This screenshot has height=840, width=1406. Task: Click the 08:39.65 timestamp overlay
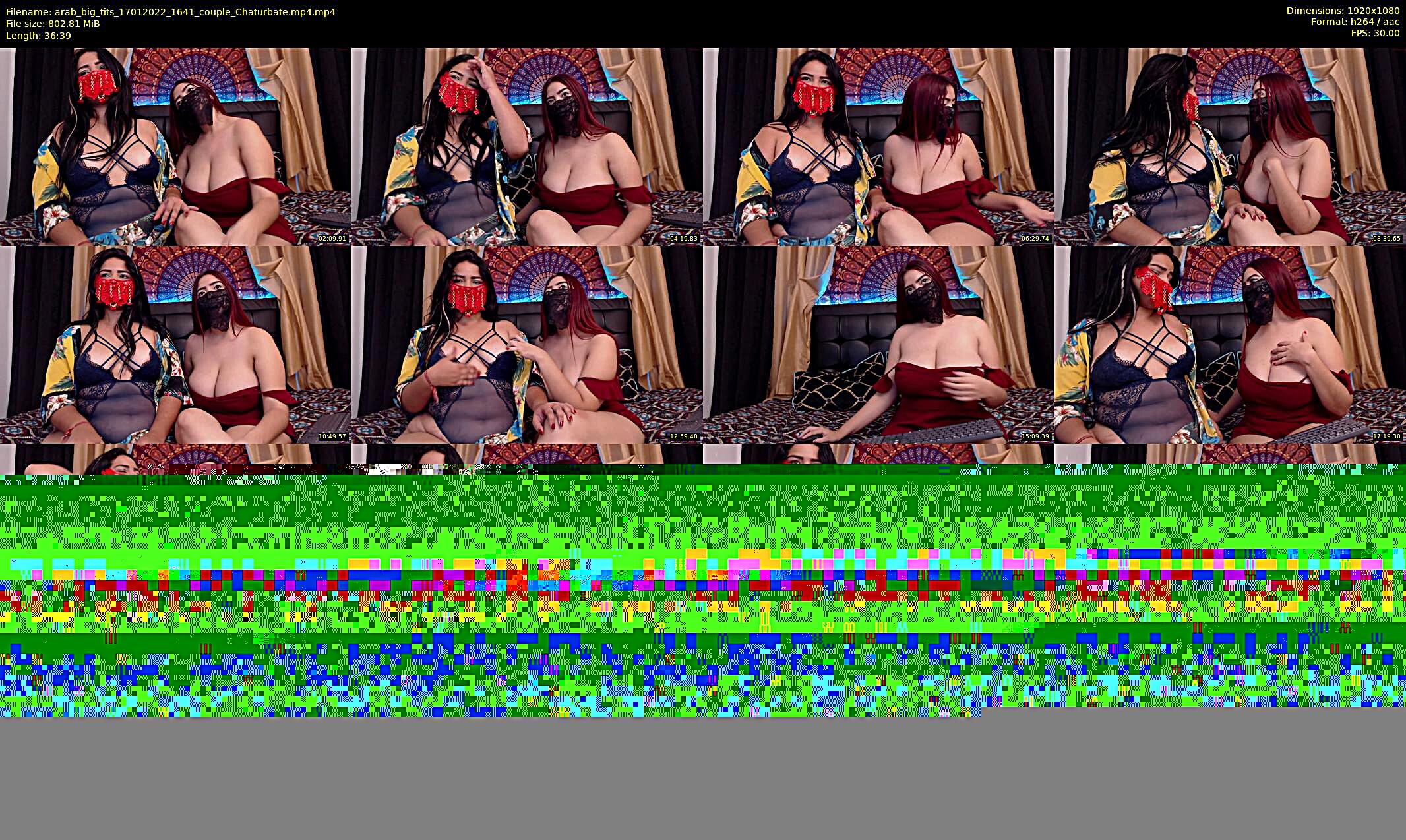pos(1386,239)
